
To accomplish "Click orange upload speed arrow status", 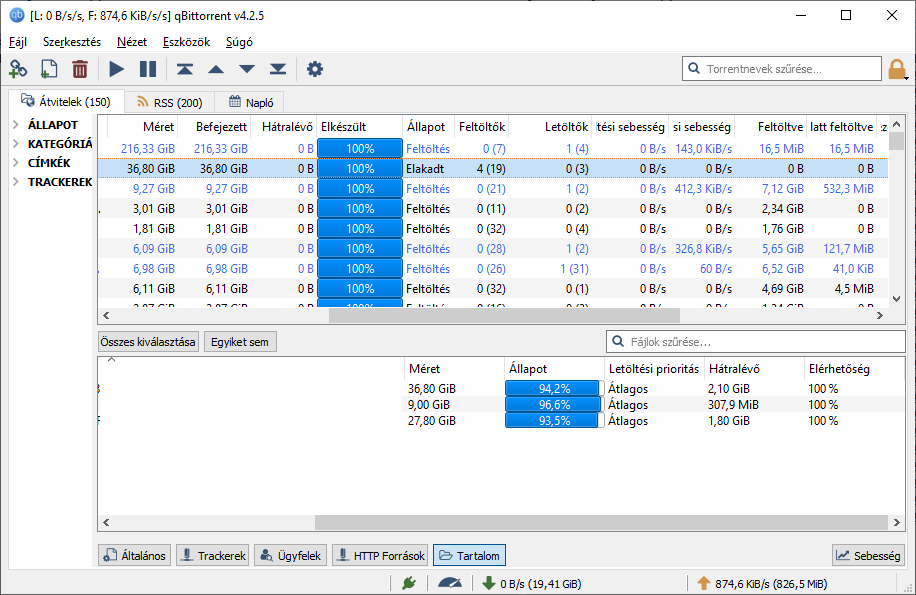I will pyautogui.click(x=703, y=583).
